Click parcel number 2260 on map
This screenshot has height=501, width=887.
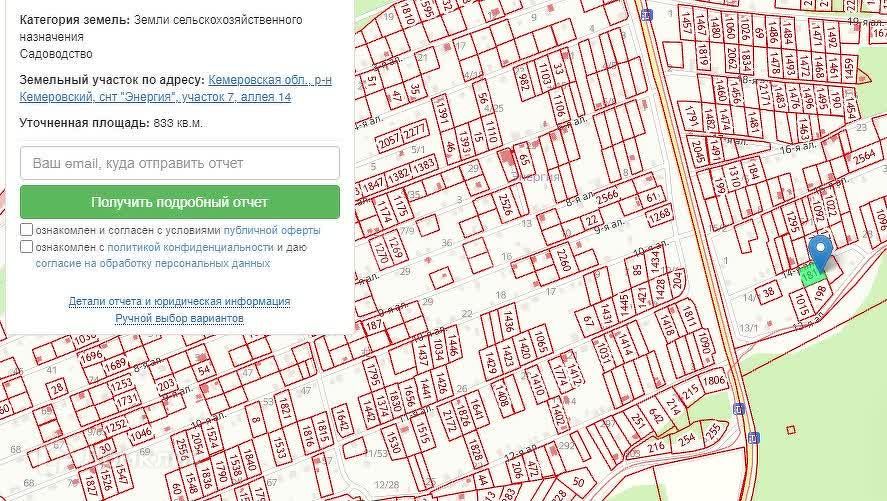[562, 259]
